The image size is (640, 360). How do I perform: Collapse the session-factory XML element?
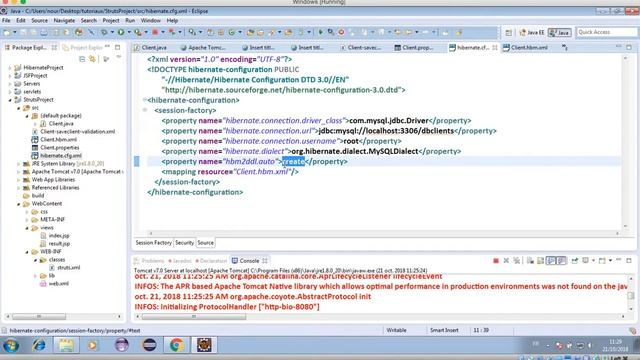pyautogui.click(x=145, y=110)
